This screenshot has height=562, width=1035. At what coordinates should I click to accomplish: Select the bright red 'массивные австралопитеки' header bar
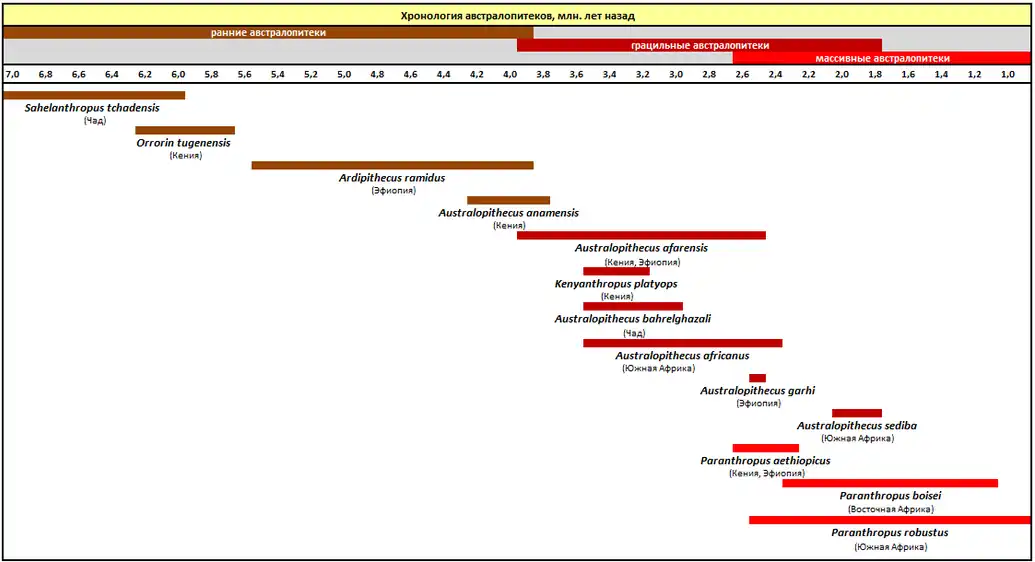pos(881,58)
